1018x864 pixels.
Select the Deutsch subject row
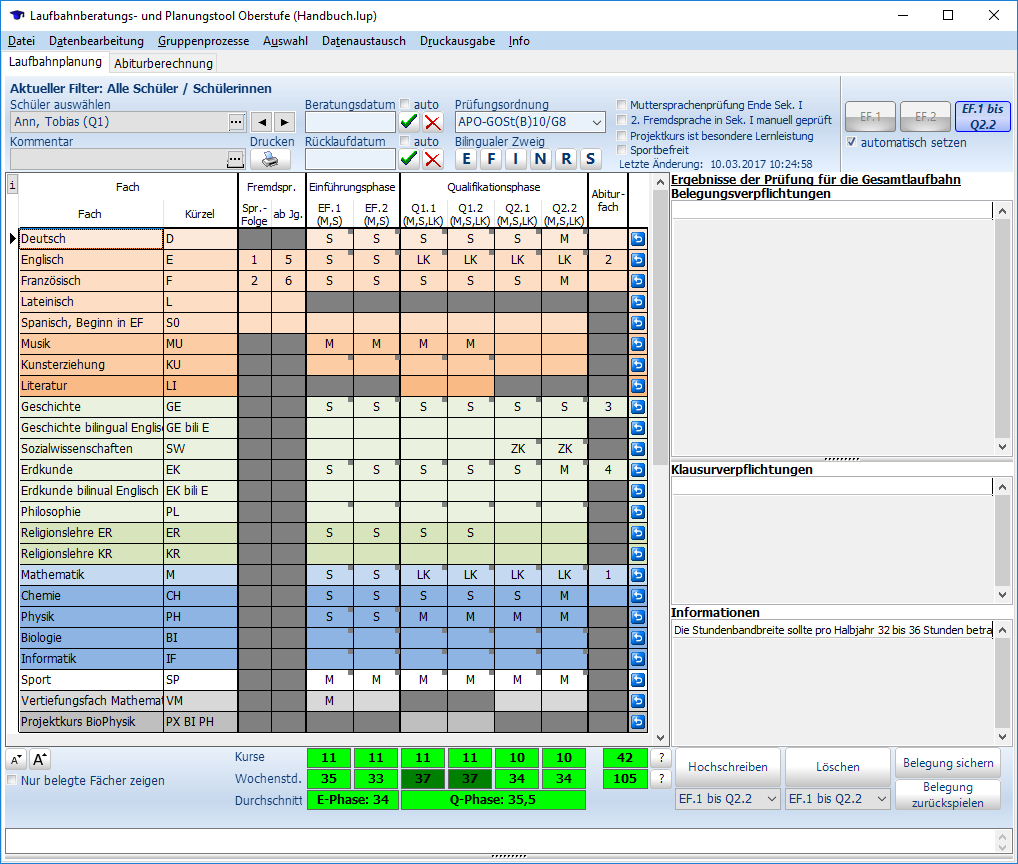pos(91,239)
